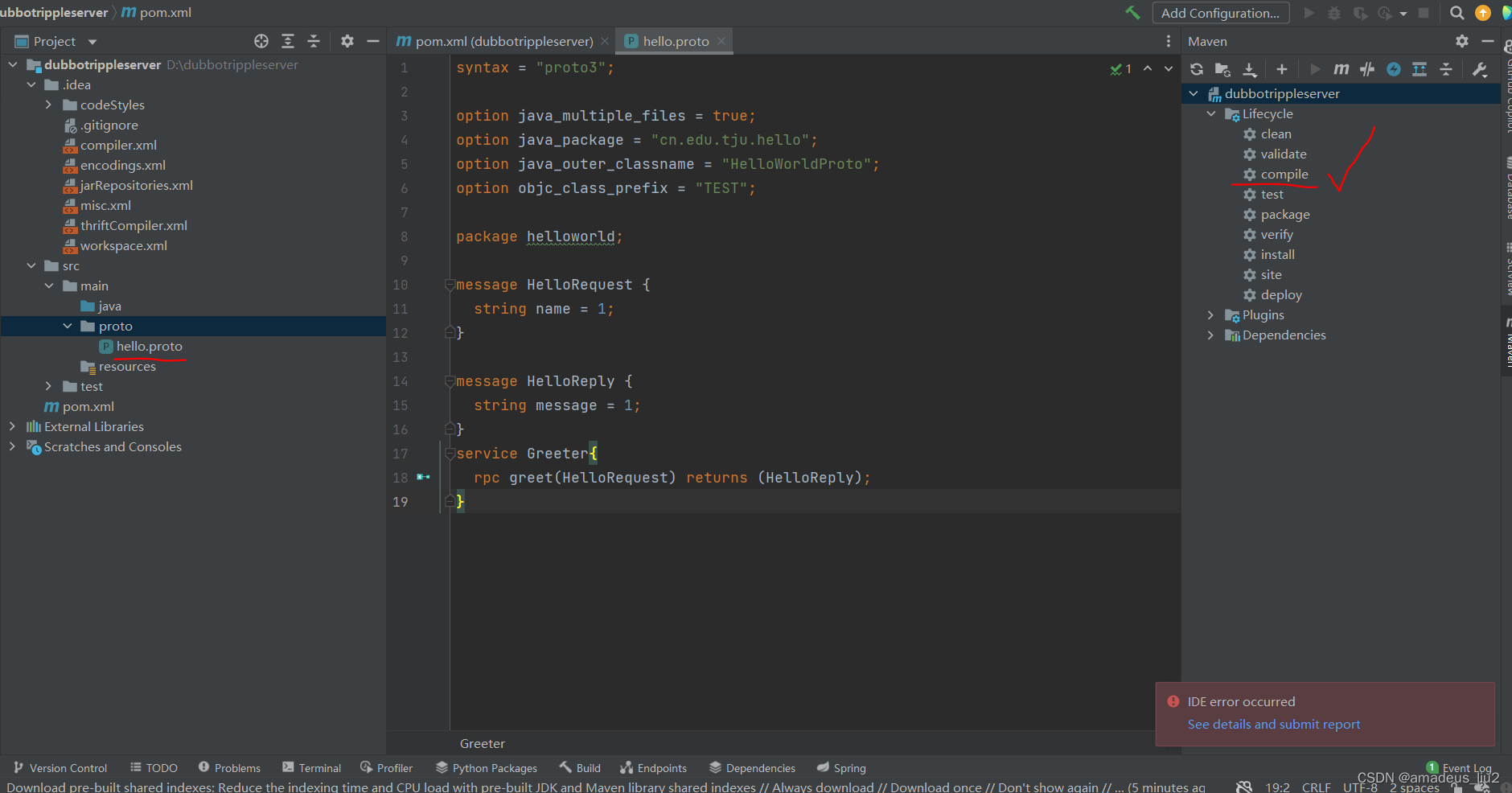Screen dimensions: 1512x793
Task: Open the Terminal tool window
Action: tap(311, 768)
